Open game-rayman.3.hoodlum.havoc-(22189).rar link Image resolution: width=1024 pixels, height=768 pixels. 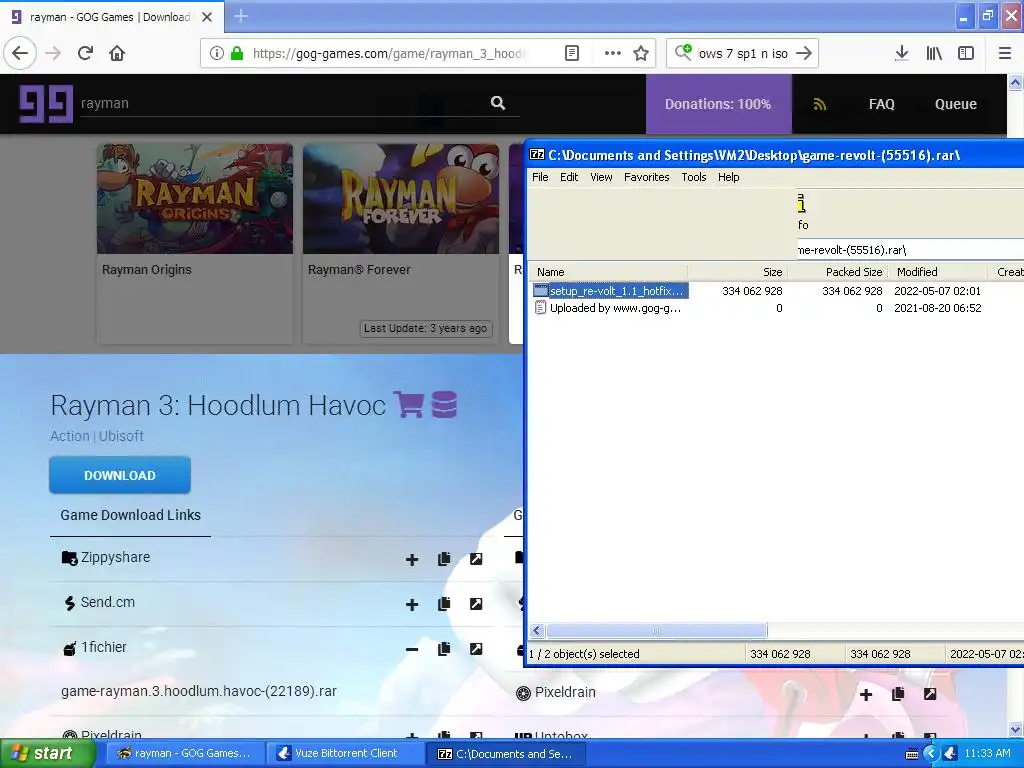coord(199,691)
